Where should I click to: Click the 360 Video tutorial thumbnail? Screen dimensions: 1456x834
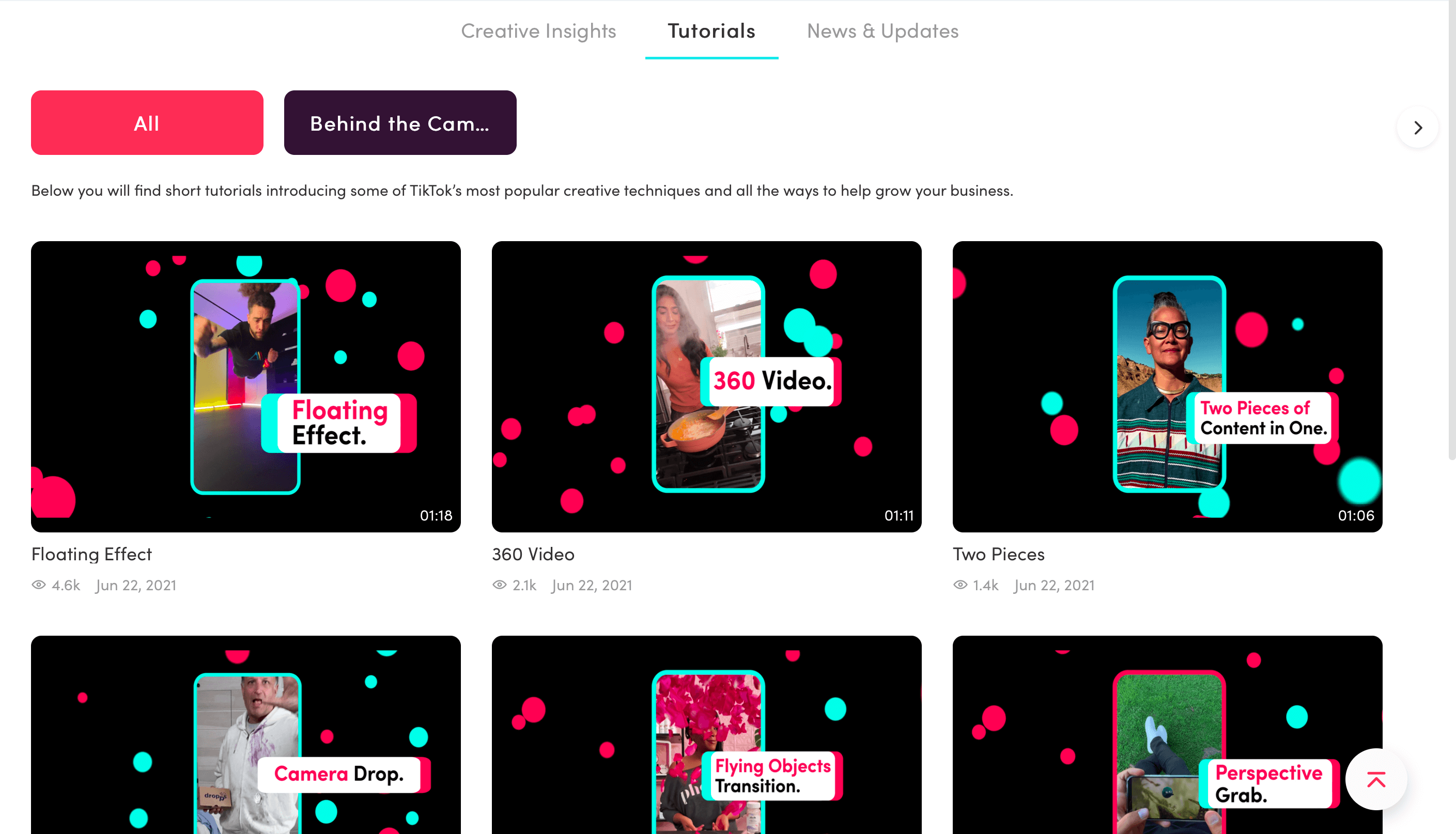[x=706, y=386]
